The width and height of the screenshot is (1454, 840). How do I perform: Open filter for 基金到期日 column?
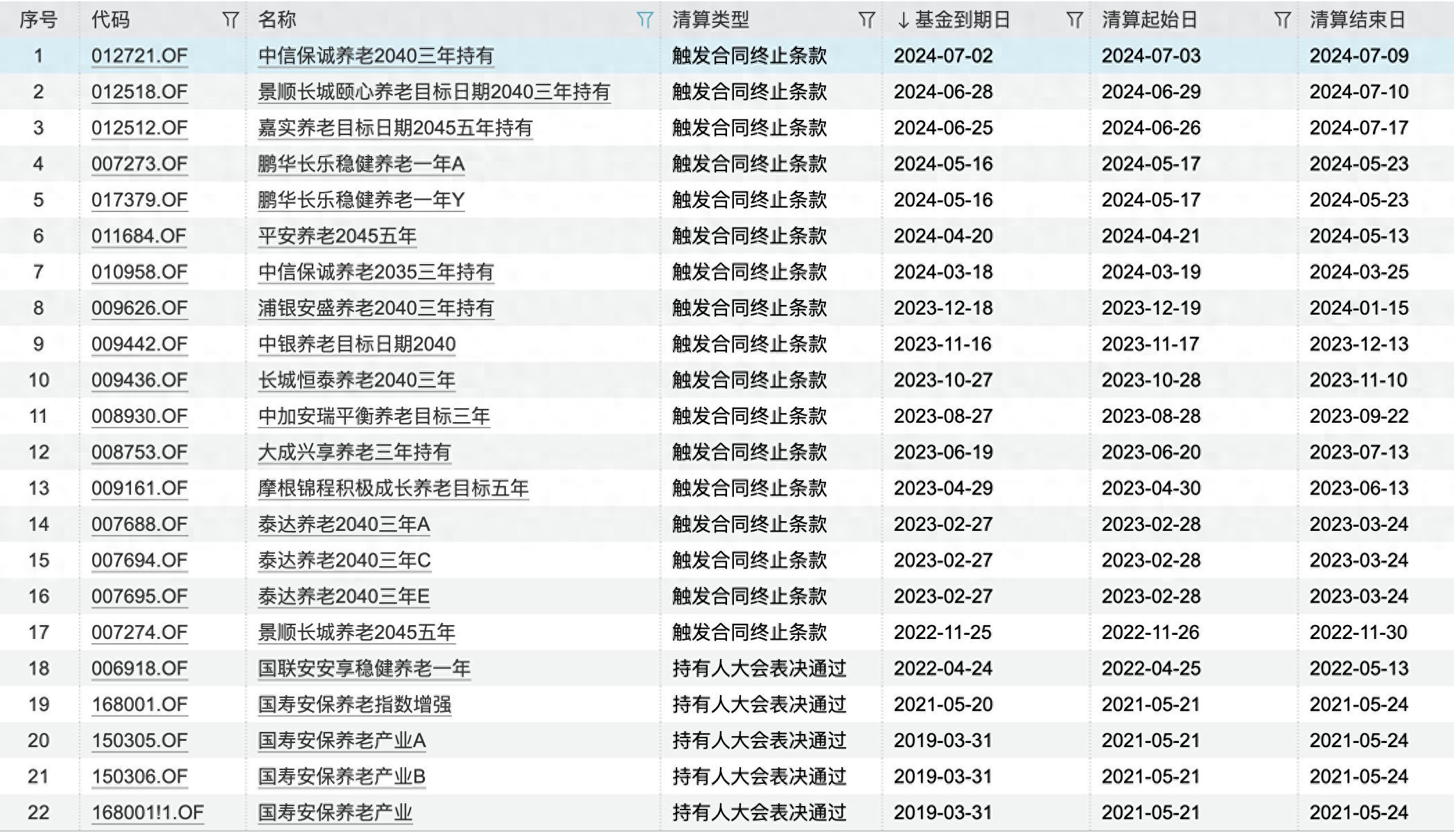1074,20
